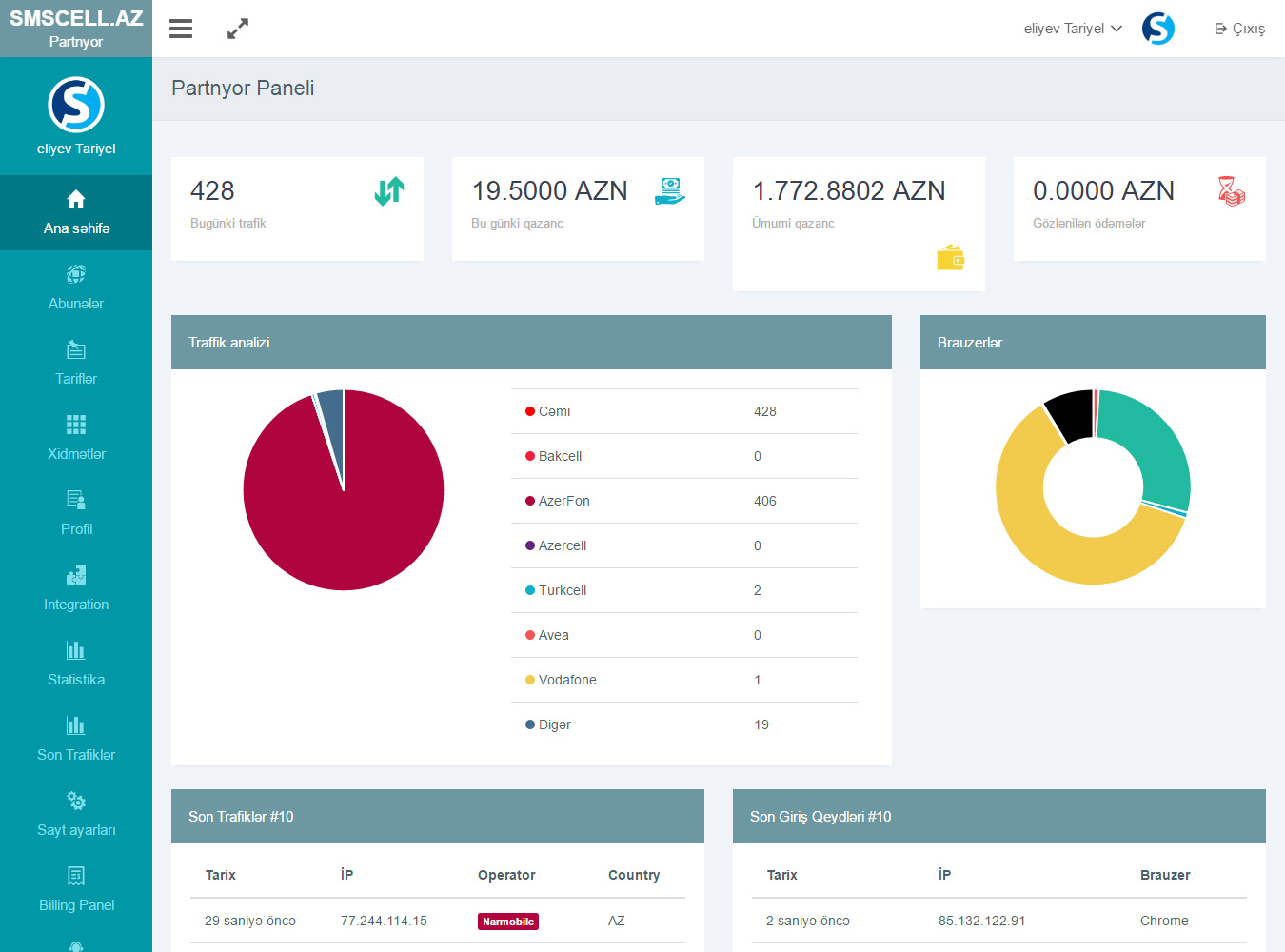Go to Xidmətlər grid icon

point(76,425)
